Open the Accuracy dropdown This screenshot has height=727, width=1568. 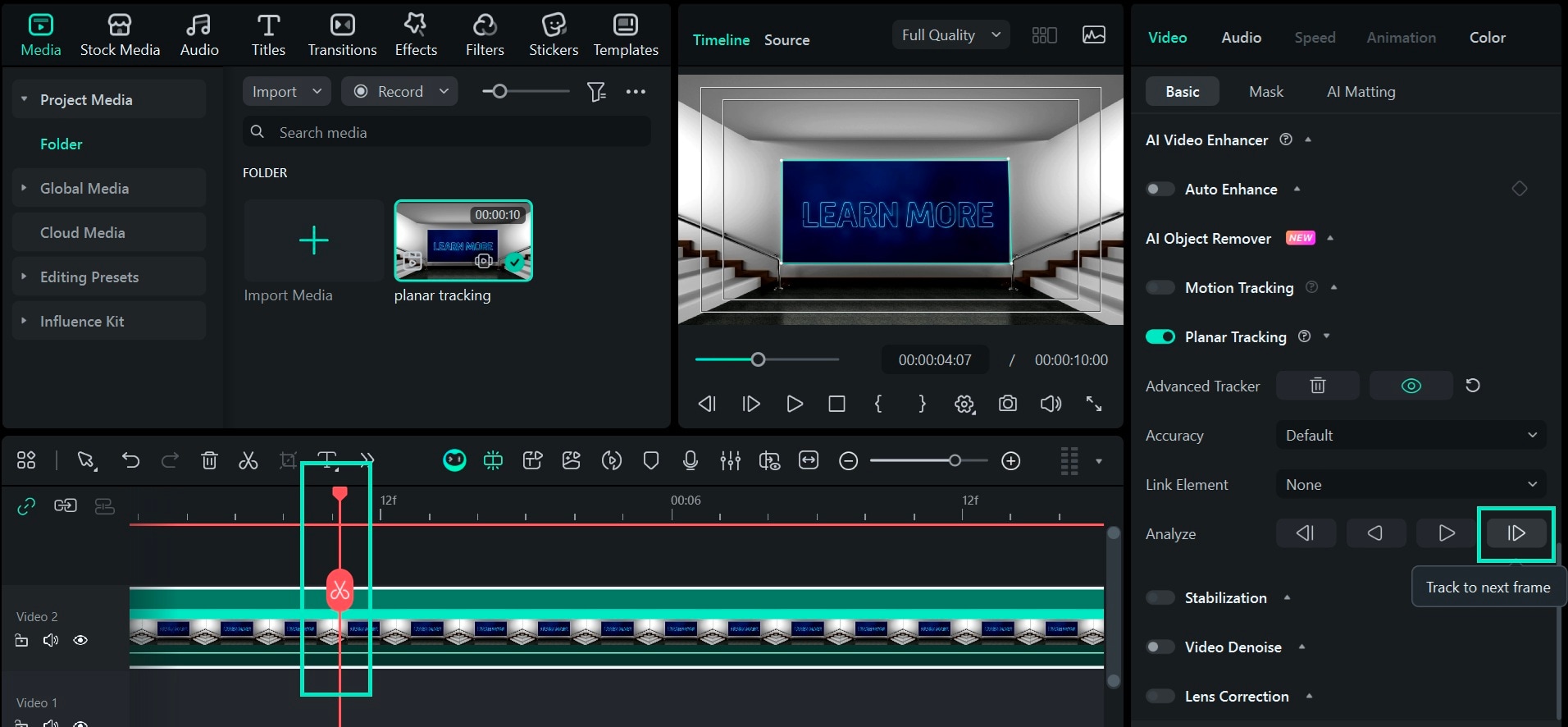click(1411, 436)
